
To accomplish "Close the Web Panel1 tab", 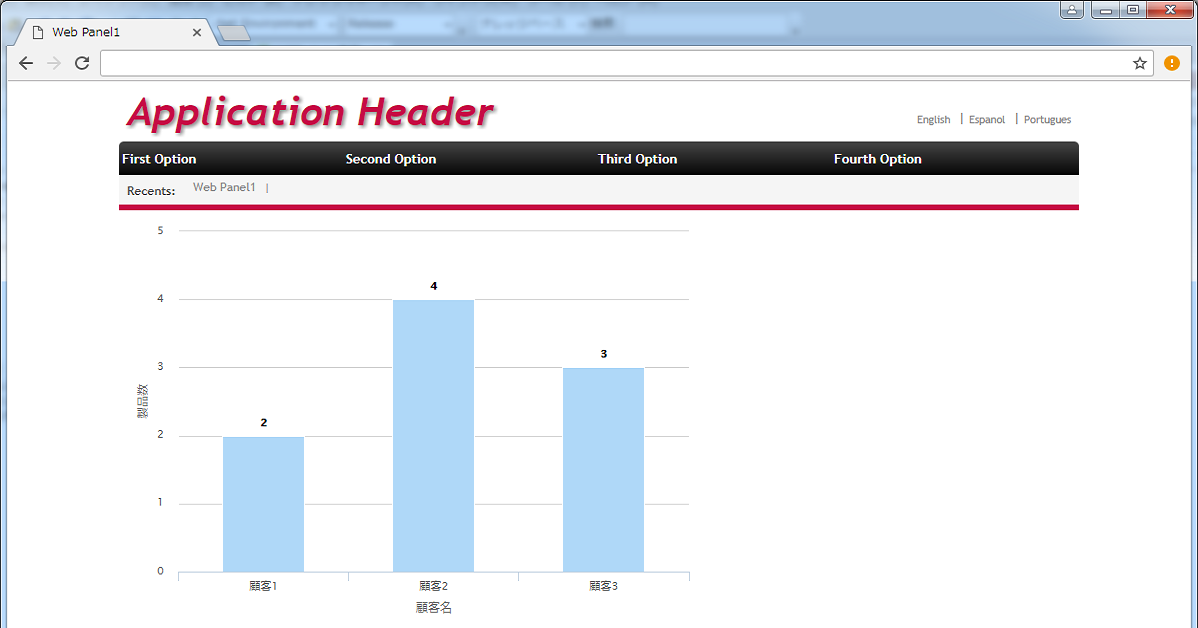I will tap(197, 32).
